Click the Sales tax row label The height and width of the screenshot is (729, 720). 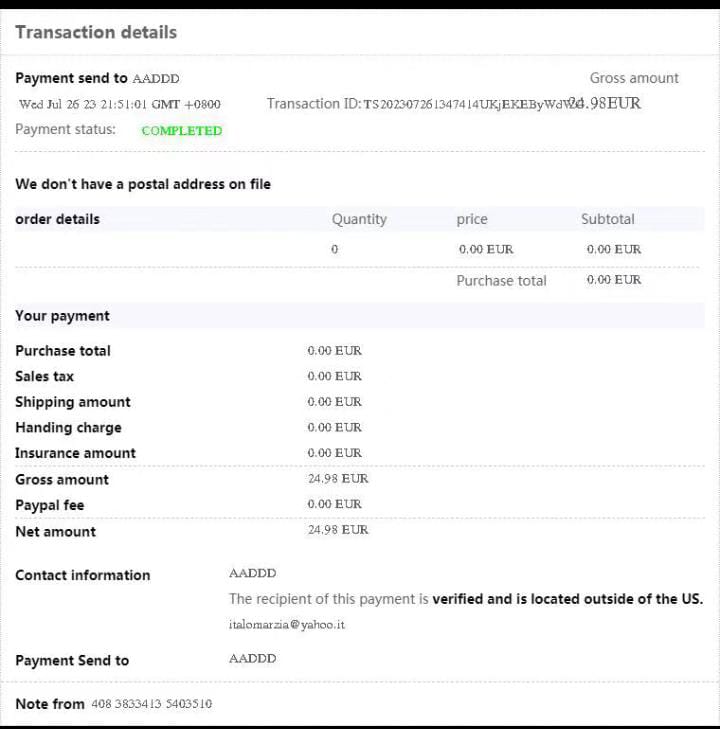pyautogui.click(x=44, y=376)
